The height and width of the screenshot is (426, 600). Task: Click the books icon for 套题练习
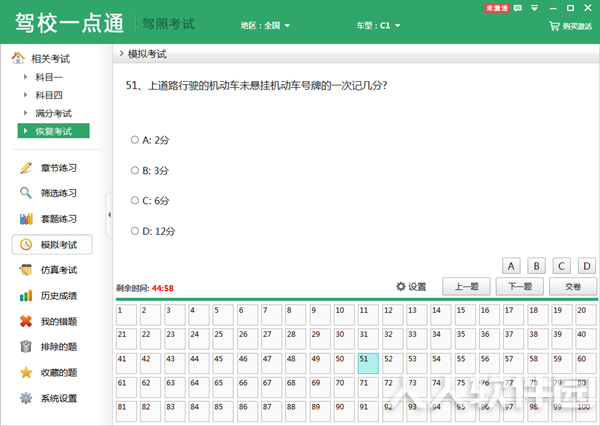[26, 219]
